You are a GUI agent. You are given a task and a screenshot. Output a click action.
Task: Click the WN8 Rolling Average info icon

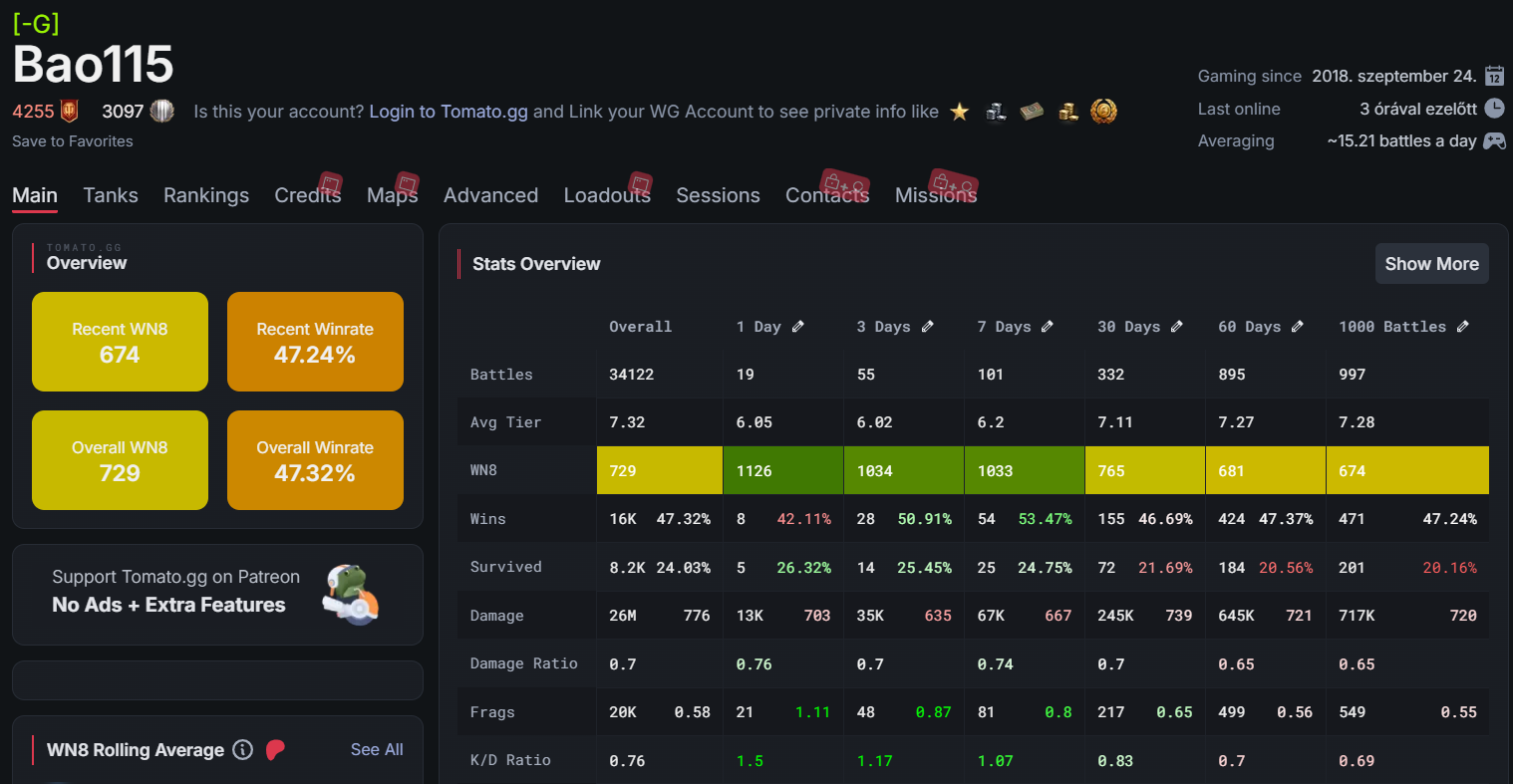pos(242,750)
